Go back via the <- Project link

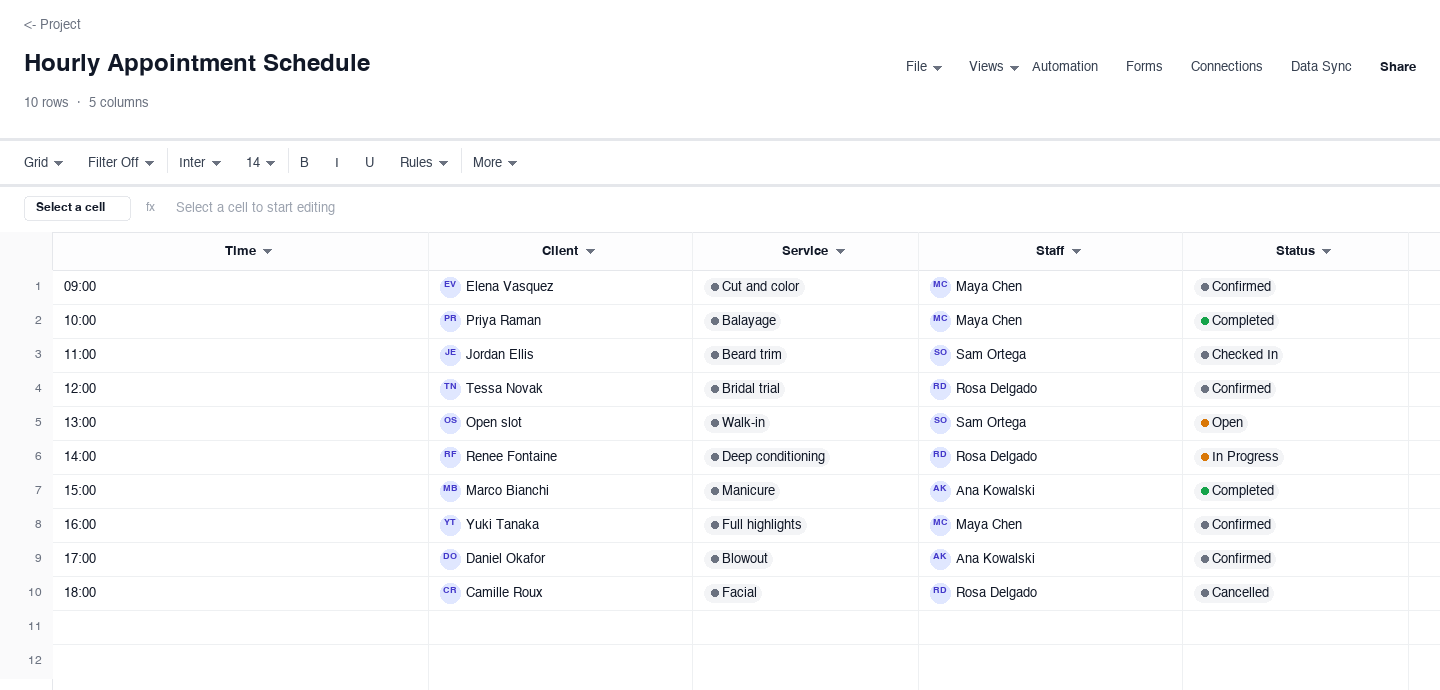[52, 24]
